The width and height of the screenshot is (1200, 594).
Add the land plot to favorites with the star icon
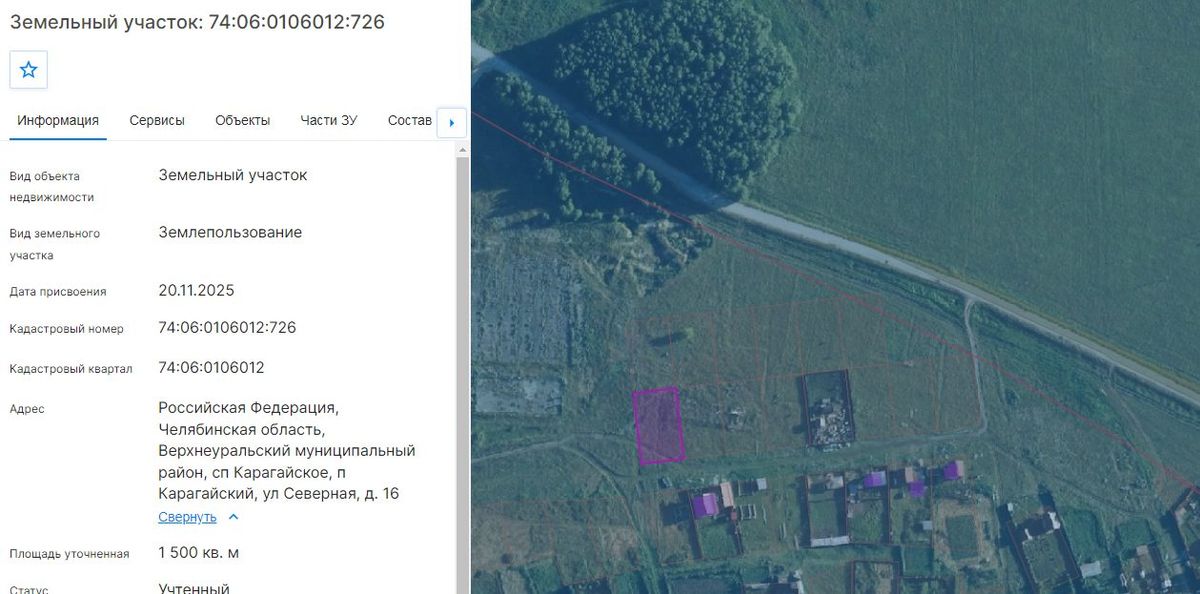[x=29, y=70]
